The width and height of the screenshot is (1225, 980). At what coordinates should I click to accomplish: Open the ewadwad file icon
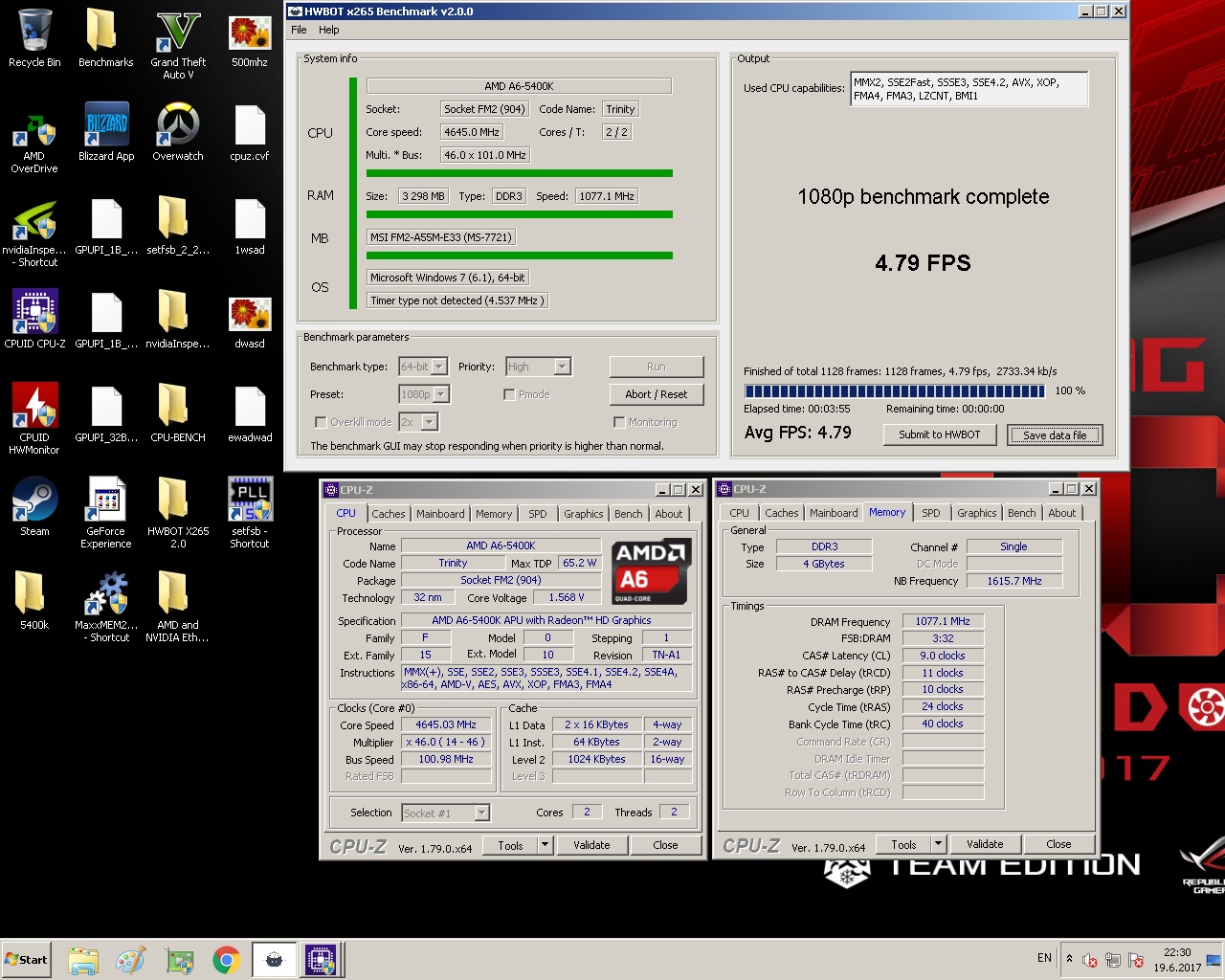pos(250,413)
